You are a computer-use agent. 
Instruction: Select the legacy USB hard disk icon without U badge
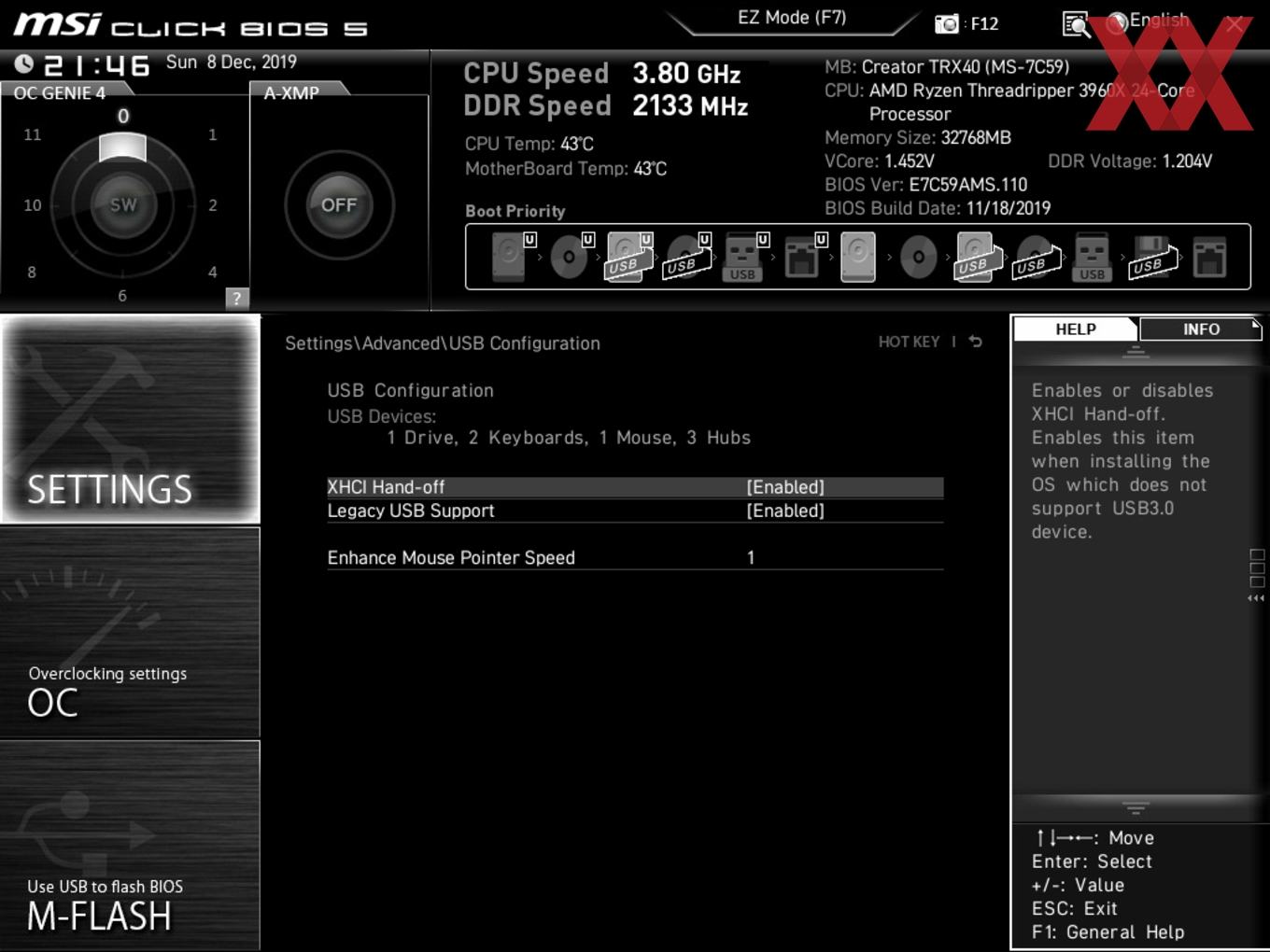click(977, 256)
